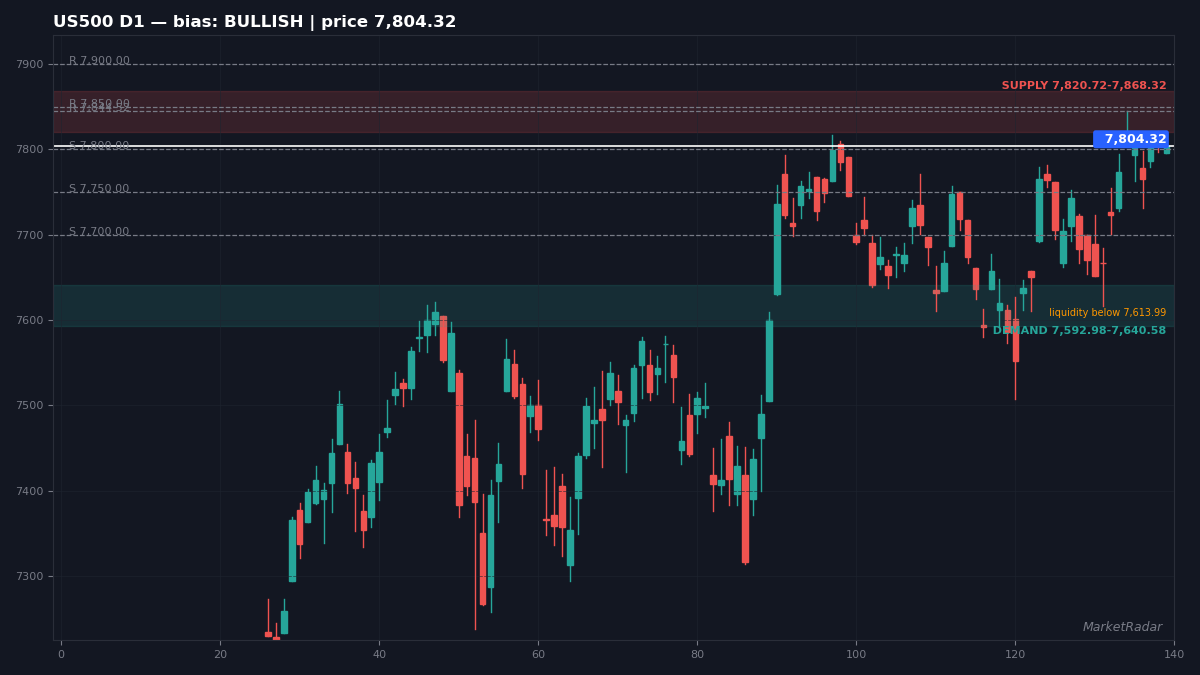Click the 'S 7,800.00' support label
The image size is (1200, 675).
[99, 146]
